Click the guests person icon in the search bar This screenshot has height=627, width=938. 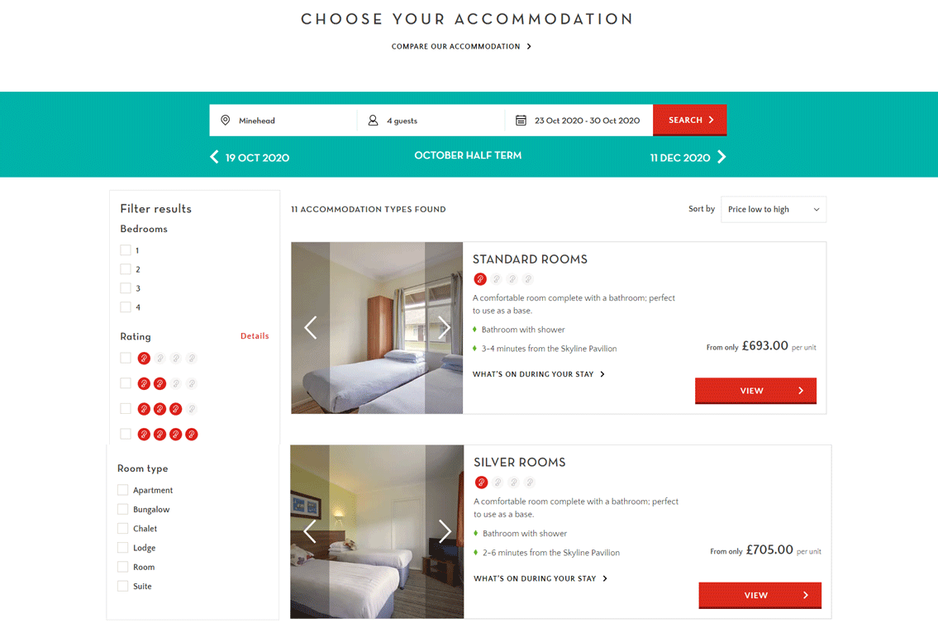point(370,120)
